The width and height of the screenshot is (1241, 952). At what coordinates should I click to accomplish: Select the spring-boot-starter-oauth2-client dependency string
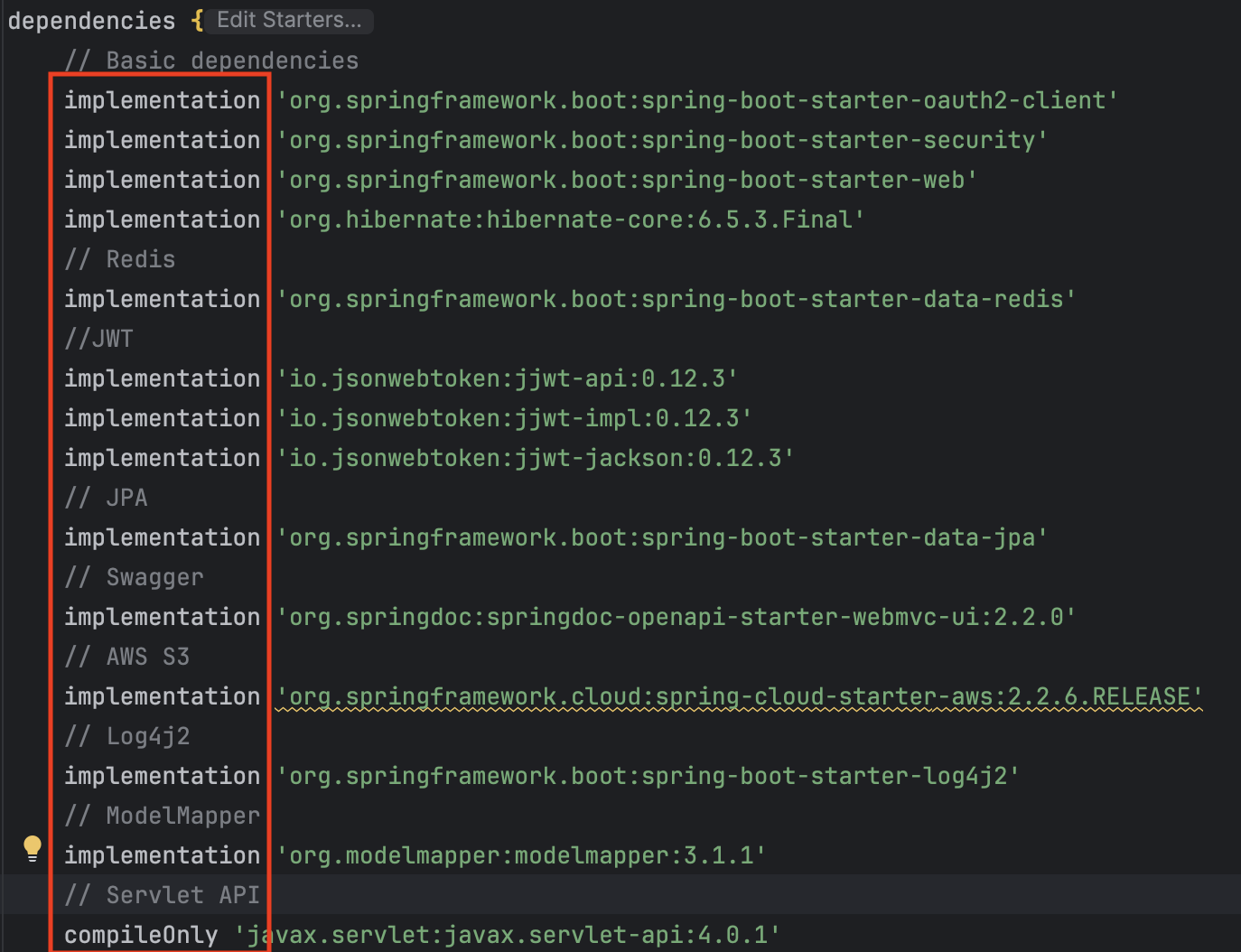click(x=696, y=100)
